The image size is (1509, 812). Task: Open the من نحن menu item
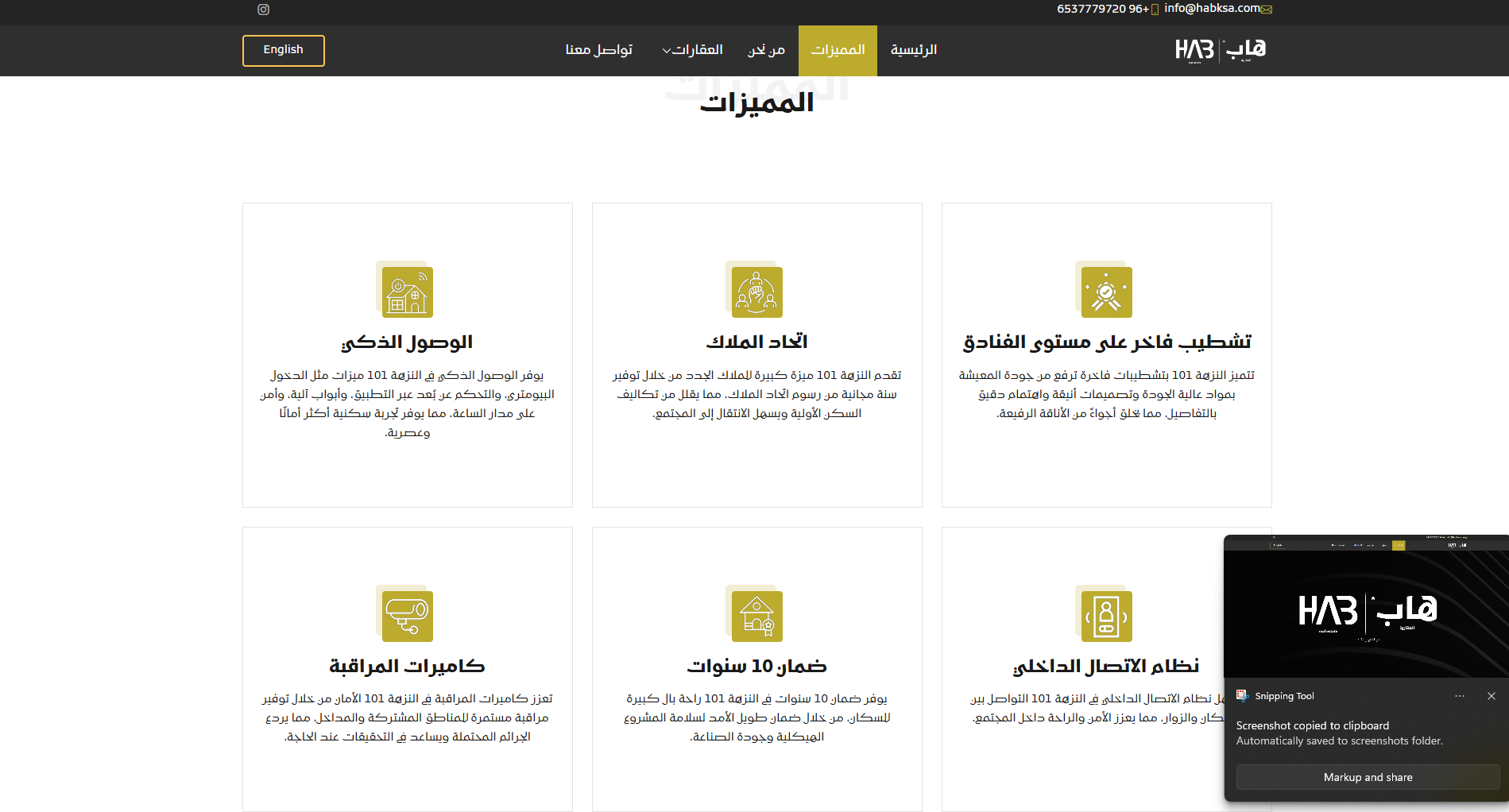pos(766,50)
